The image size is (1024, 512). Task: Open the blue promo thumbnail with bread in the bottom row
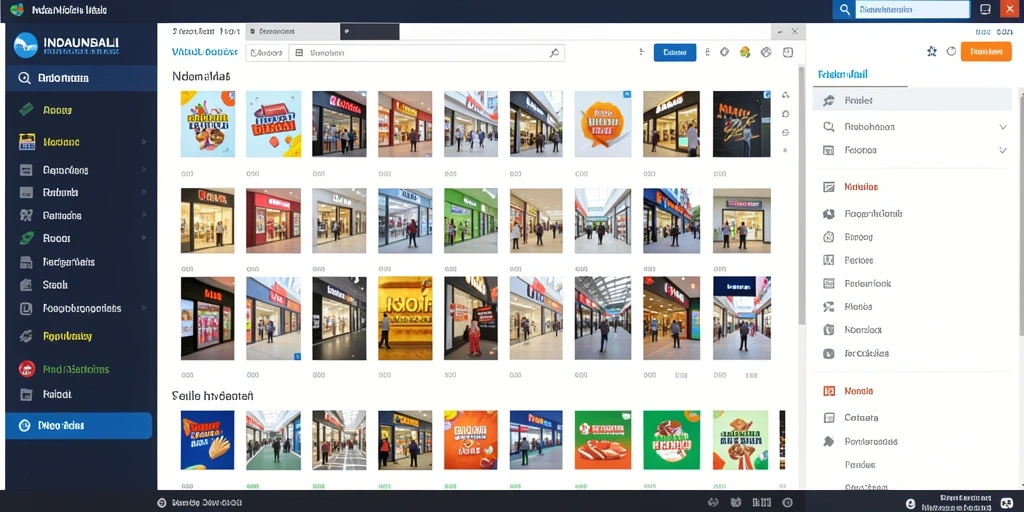tap(208, 440)
